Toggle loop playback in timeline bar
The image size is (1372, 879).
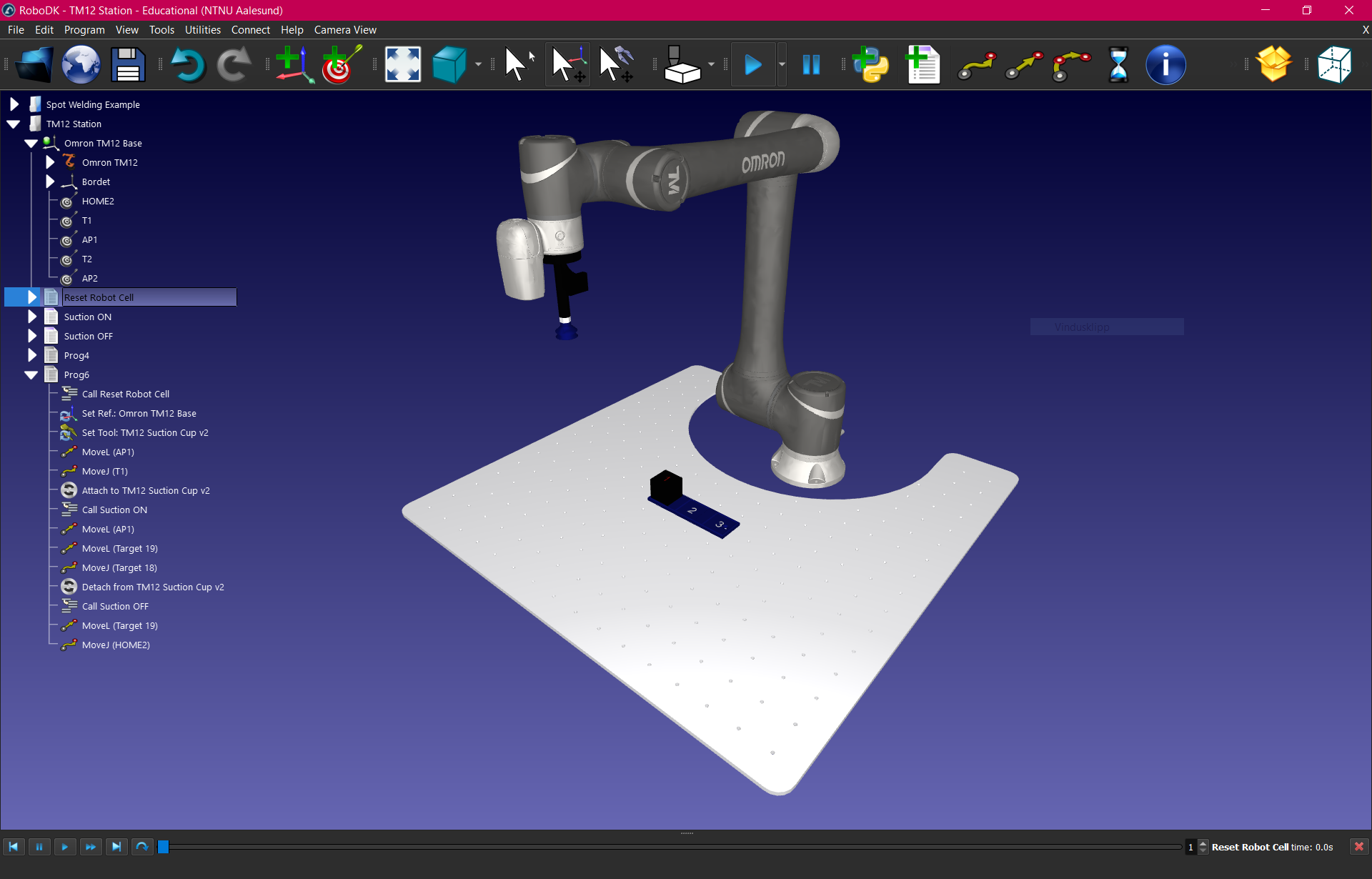142,847
